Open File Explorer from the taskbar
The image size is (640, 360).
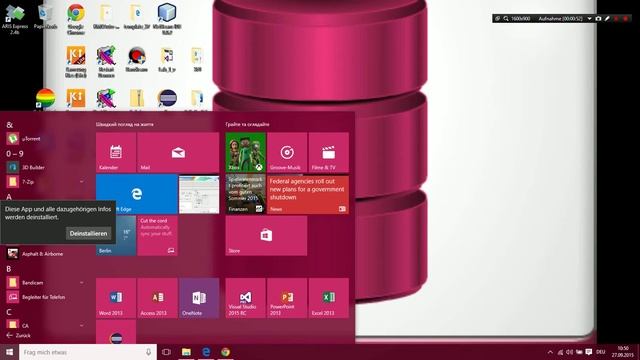[x=186, y=352]
